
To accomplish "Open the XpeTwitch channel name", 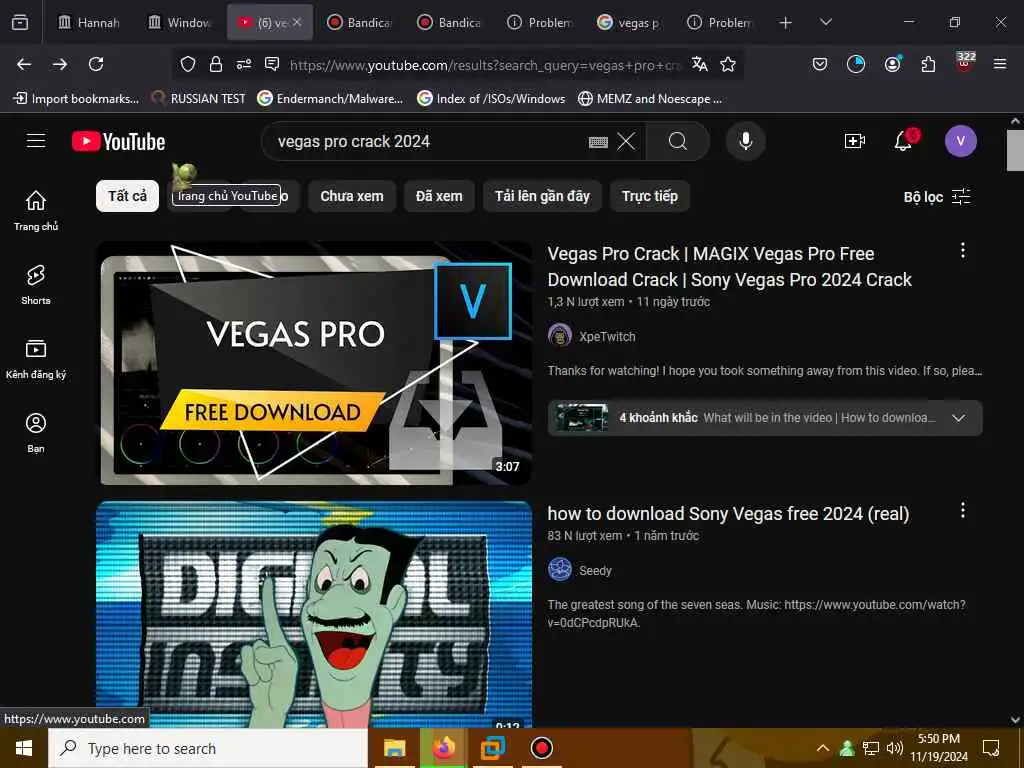I will tap(607, 336).
